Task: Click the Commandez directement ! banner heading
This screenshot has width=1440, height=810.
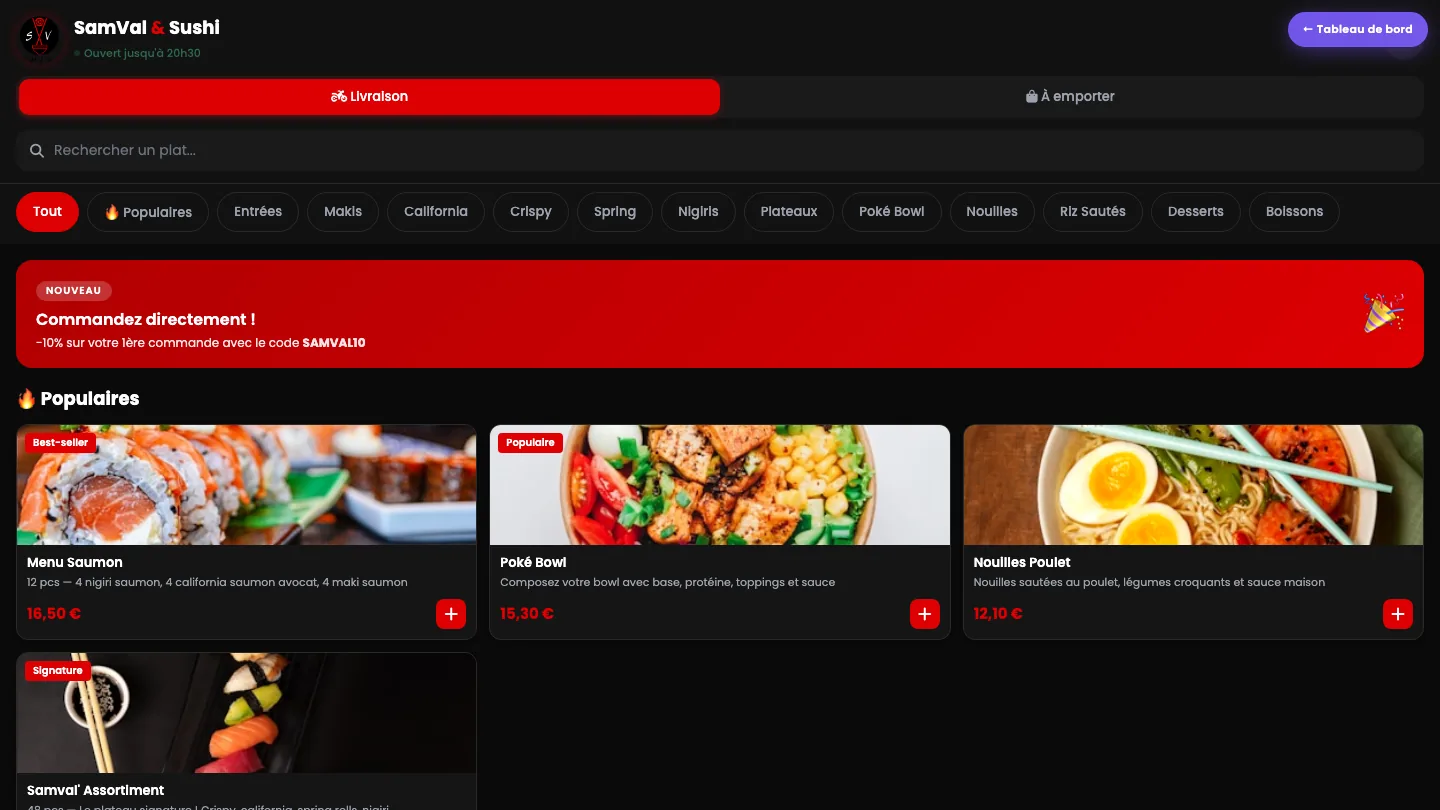Action: pos(146,320)
